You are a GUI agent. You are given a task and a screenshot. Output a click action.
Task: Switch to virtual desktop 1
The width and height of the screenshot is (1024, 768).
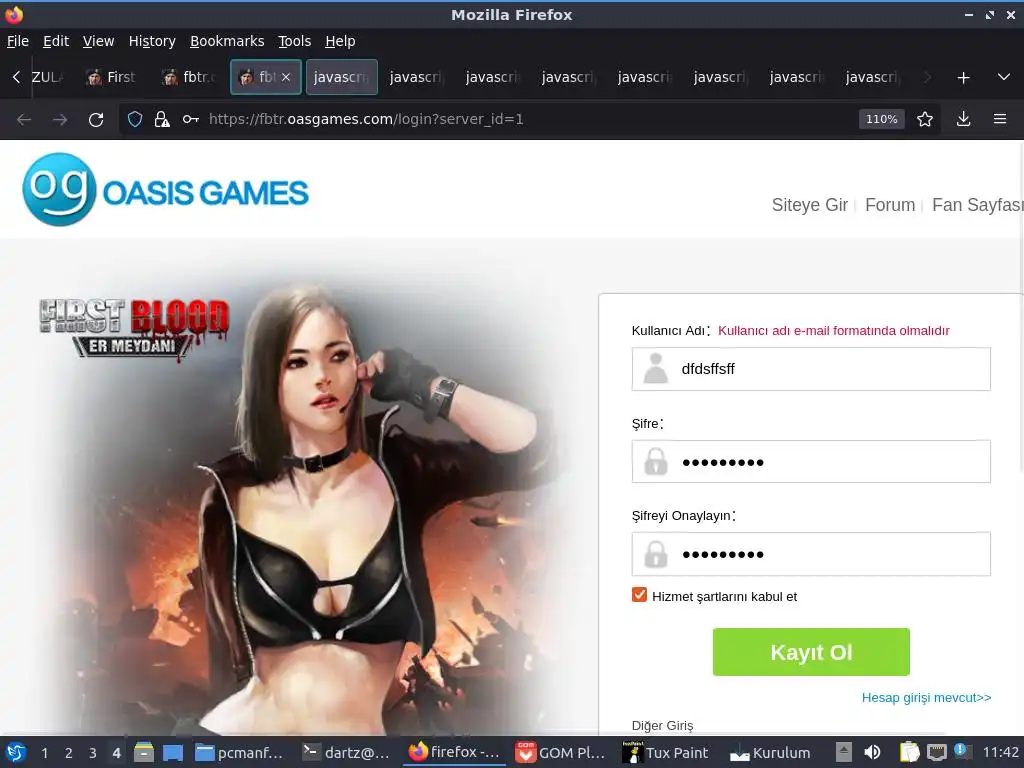[44, 753]
